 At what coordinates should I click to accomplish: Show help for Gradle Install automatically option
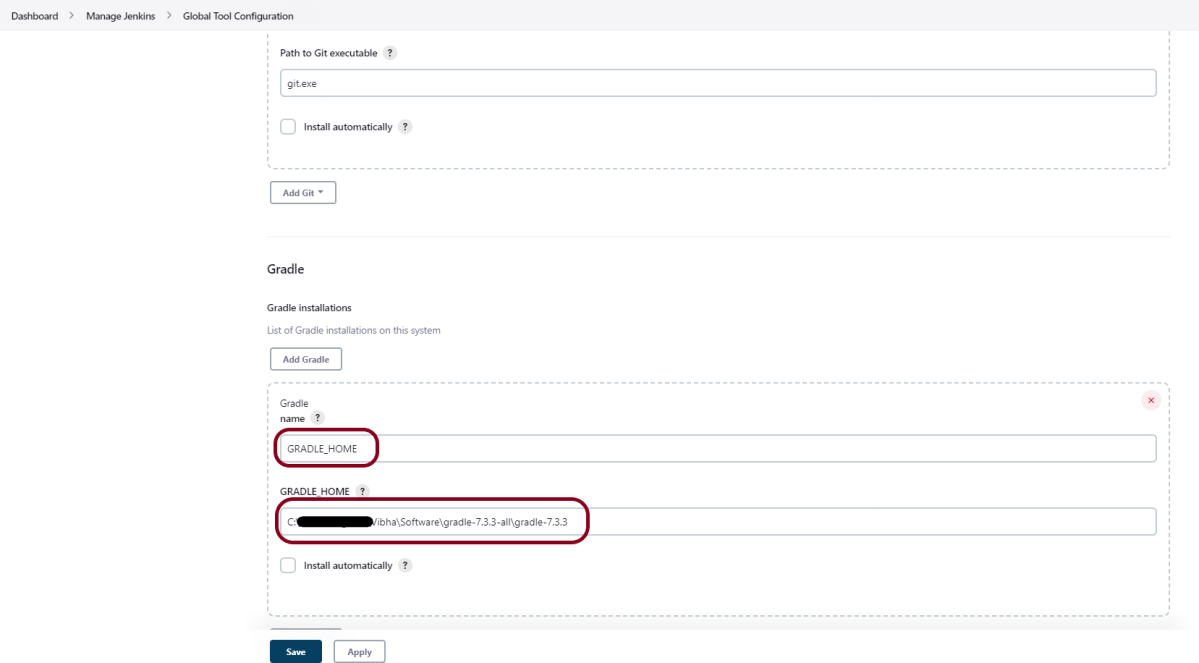pyautogui.click(x=405, y=565)
